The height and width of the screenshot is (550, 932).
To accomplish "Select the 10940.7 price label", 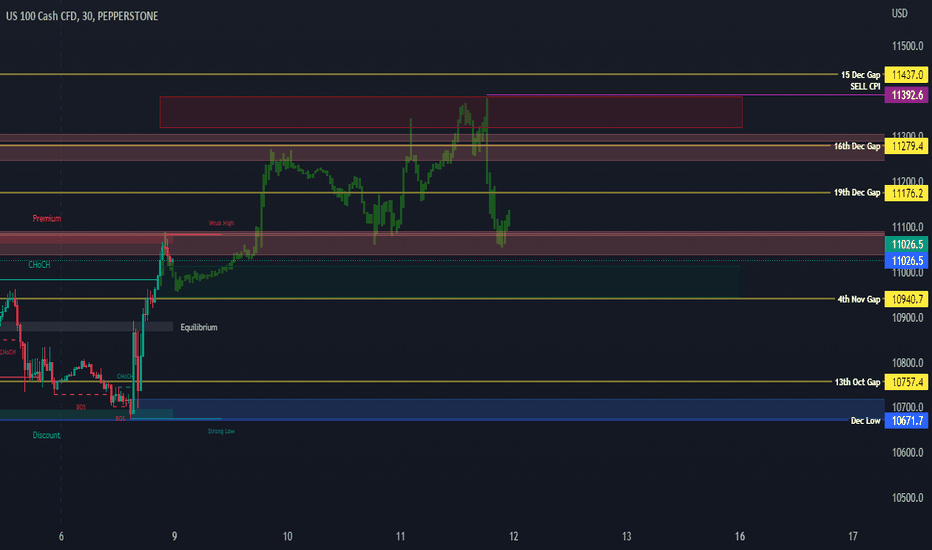I will click(906, 299).
